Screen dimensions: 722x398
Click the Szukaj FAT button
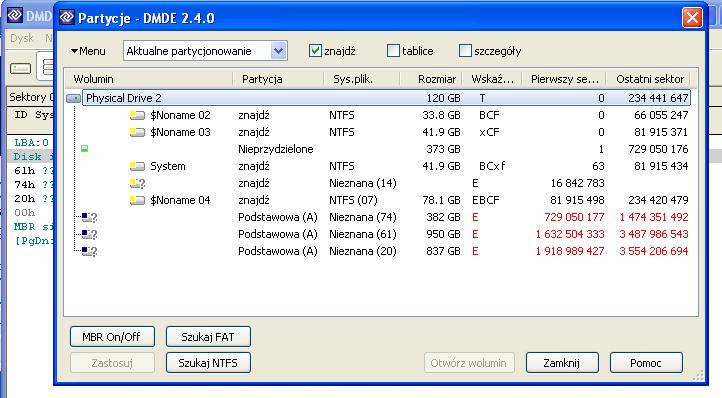click(208, 337)
